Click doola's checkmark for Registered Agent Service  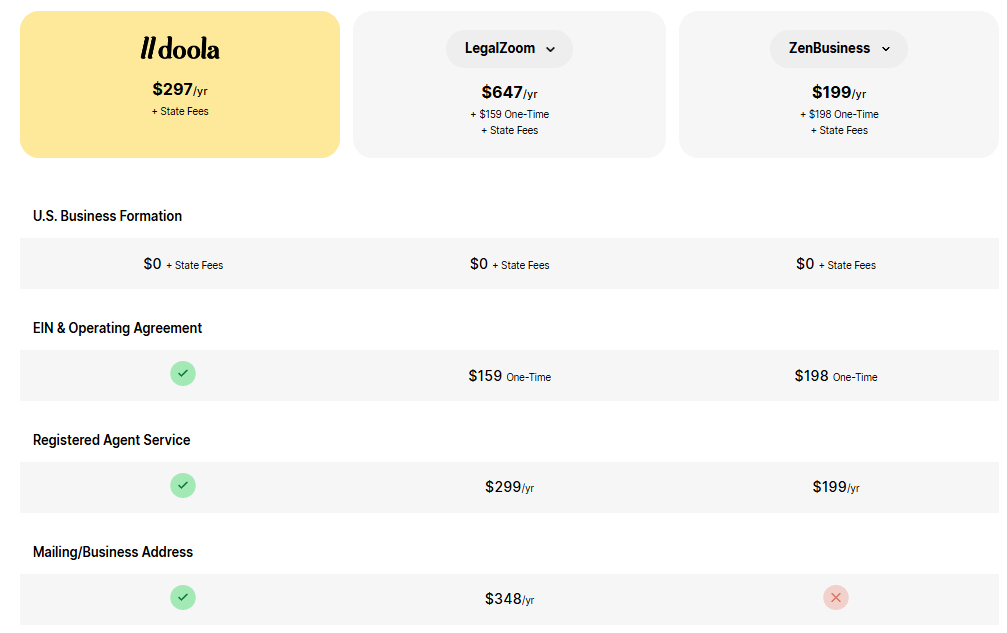183,485
